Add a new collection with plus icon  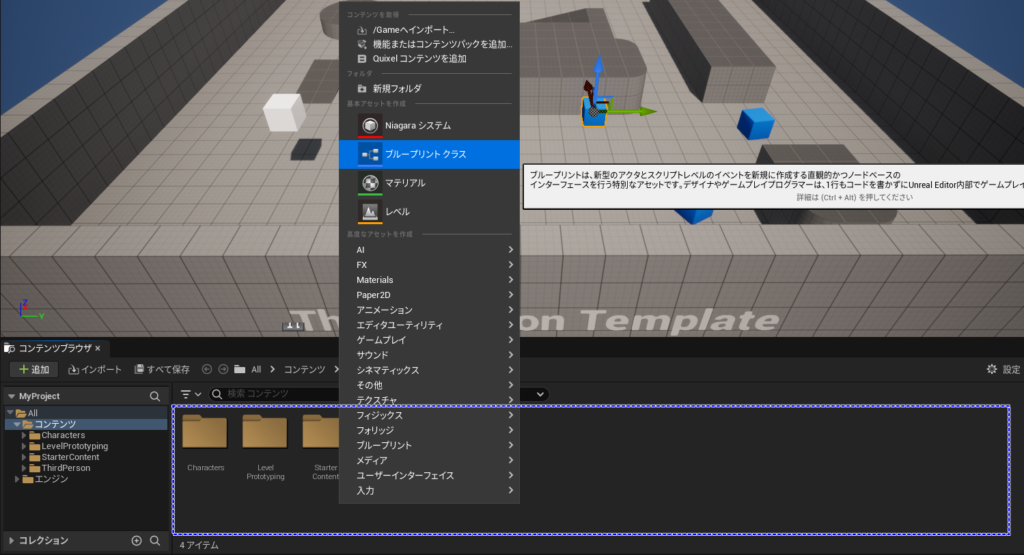point(136,540)
